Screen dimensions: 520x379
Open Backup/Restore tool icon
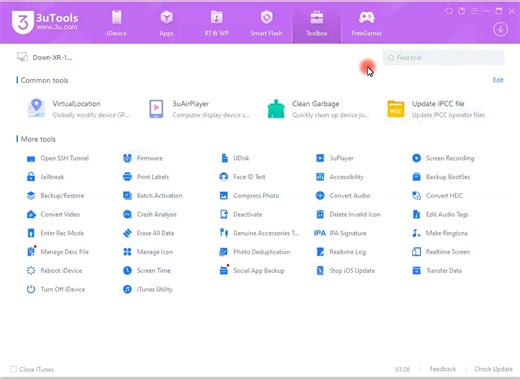31,196
